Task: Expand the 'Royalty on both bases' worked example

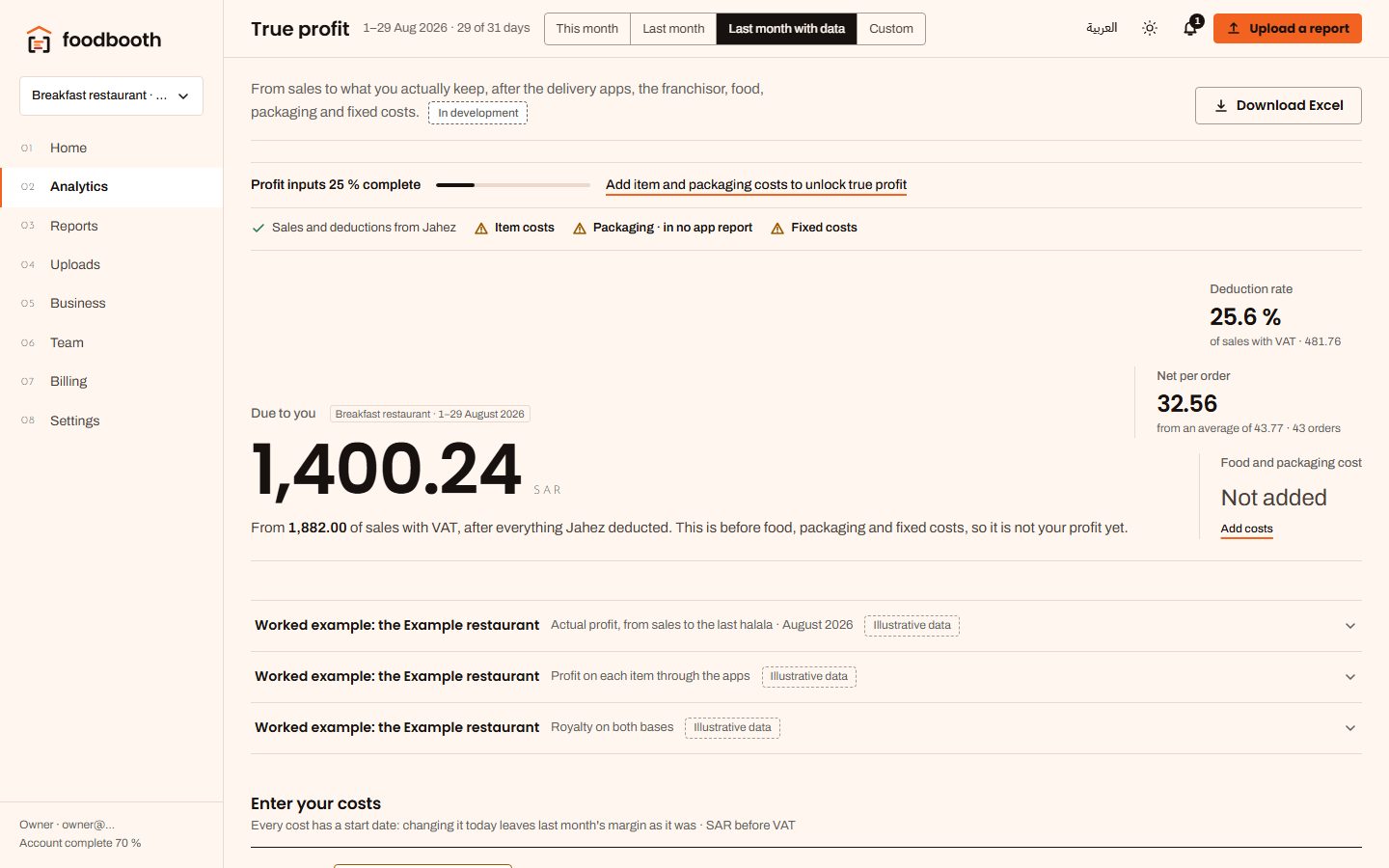Action: click(806, 728)
